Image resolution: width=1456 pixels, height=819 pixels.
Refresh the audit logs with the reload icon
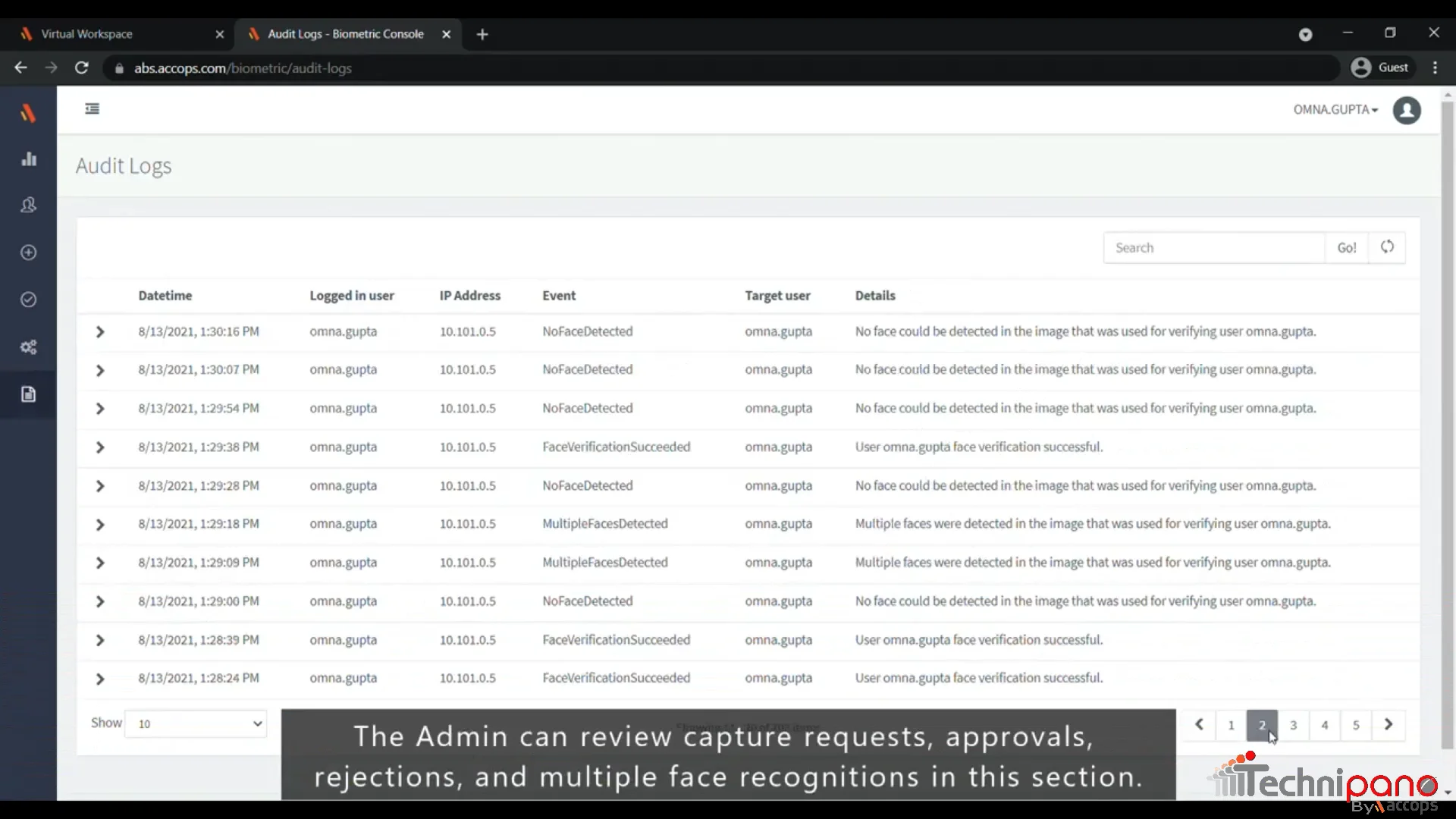click(1387, 247)
